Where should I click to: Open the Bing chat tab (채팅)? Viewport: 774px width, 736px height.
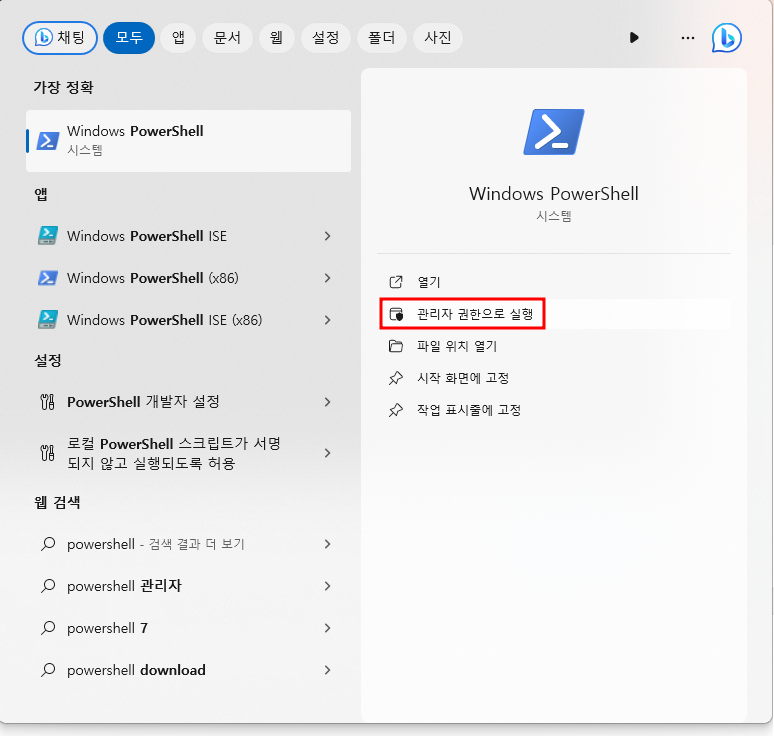[60, 38]
